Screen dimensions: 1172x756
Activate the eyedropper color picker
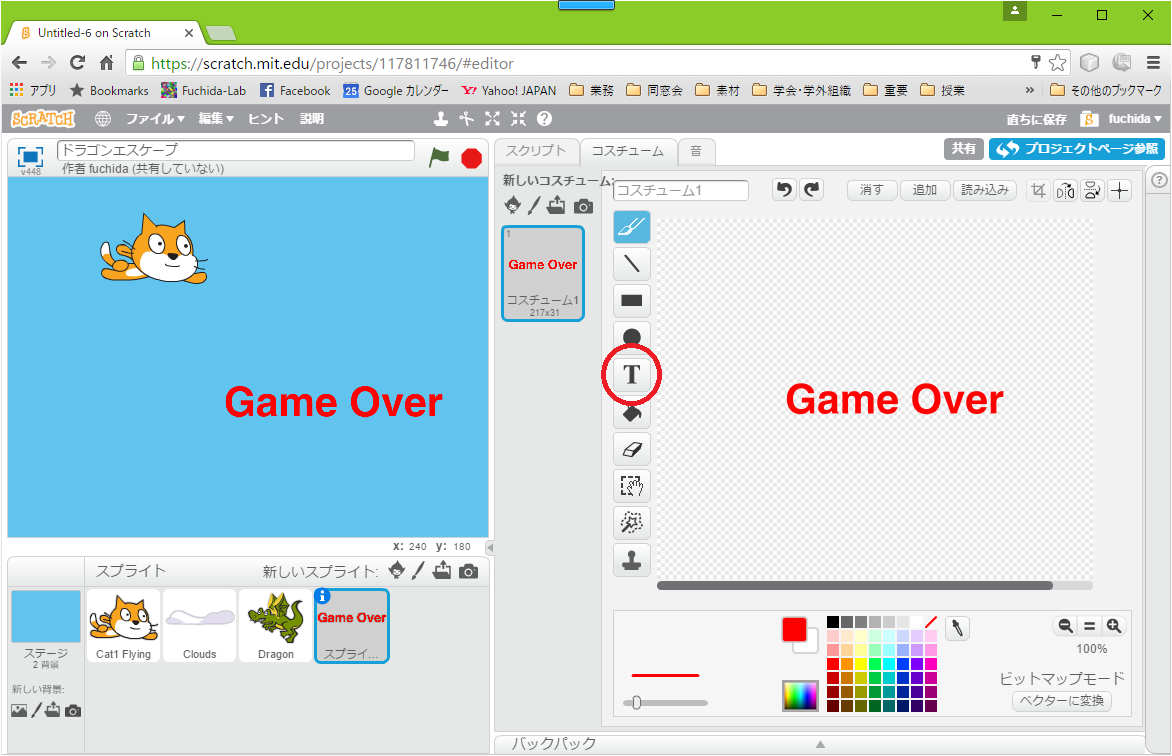coord(957,628)
